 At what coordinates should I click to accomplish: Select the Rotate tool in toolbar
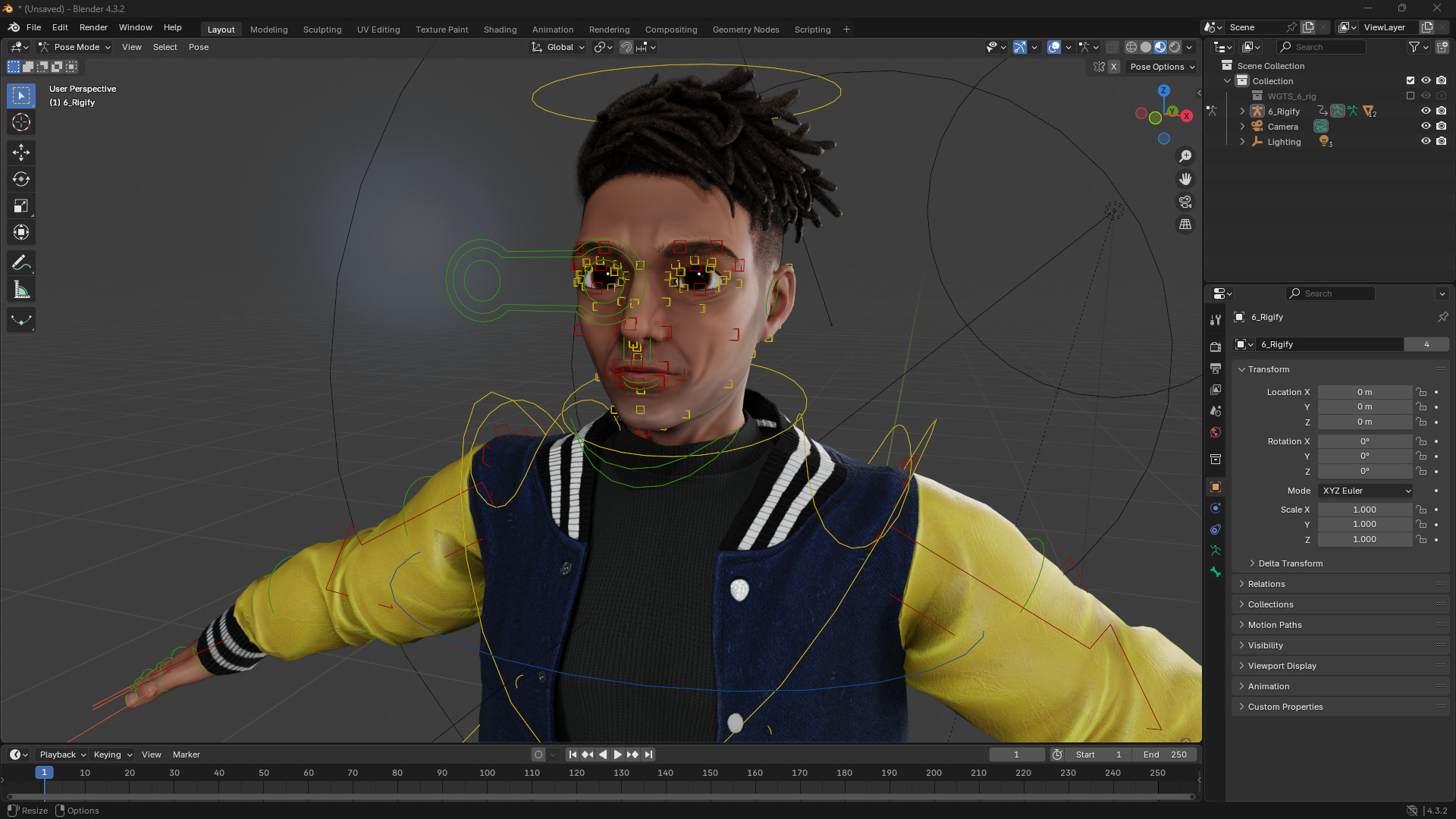(21, 179)
